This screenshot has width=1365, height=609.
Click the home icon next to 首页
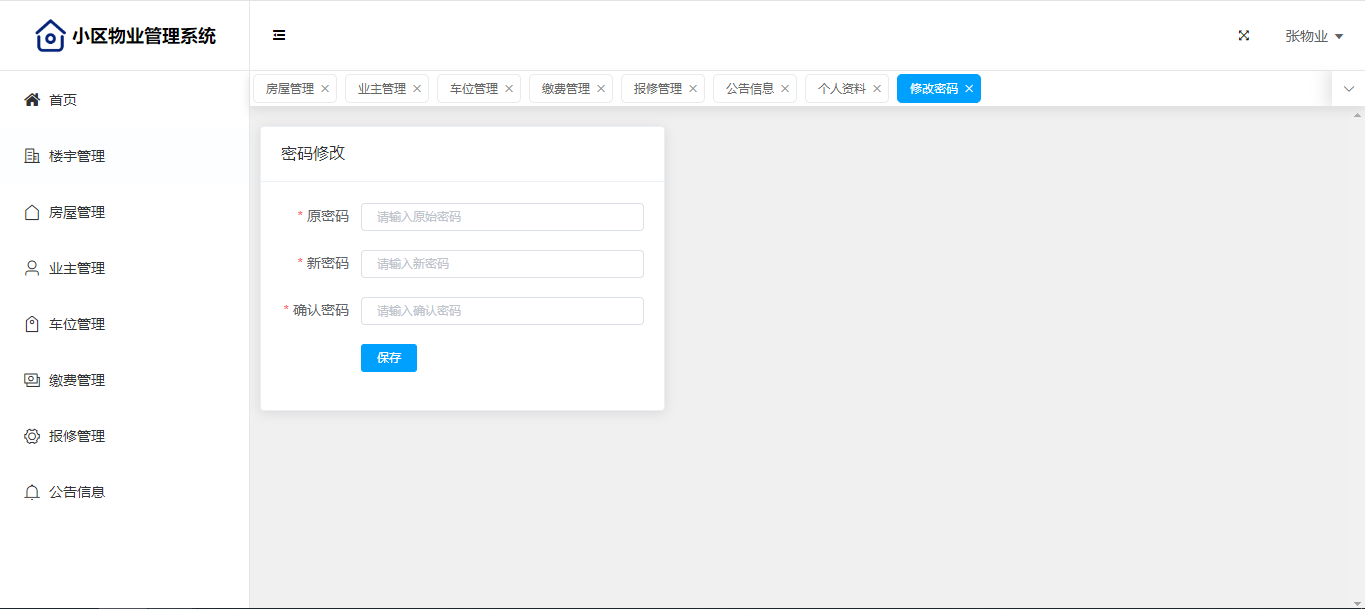point(32,100)
